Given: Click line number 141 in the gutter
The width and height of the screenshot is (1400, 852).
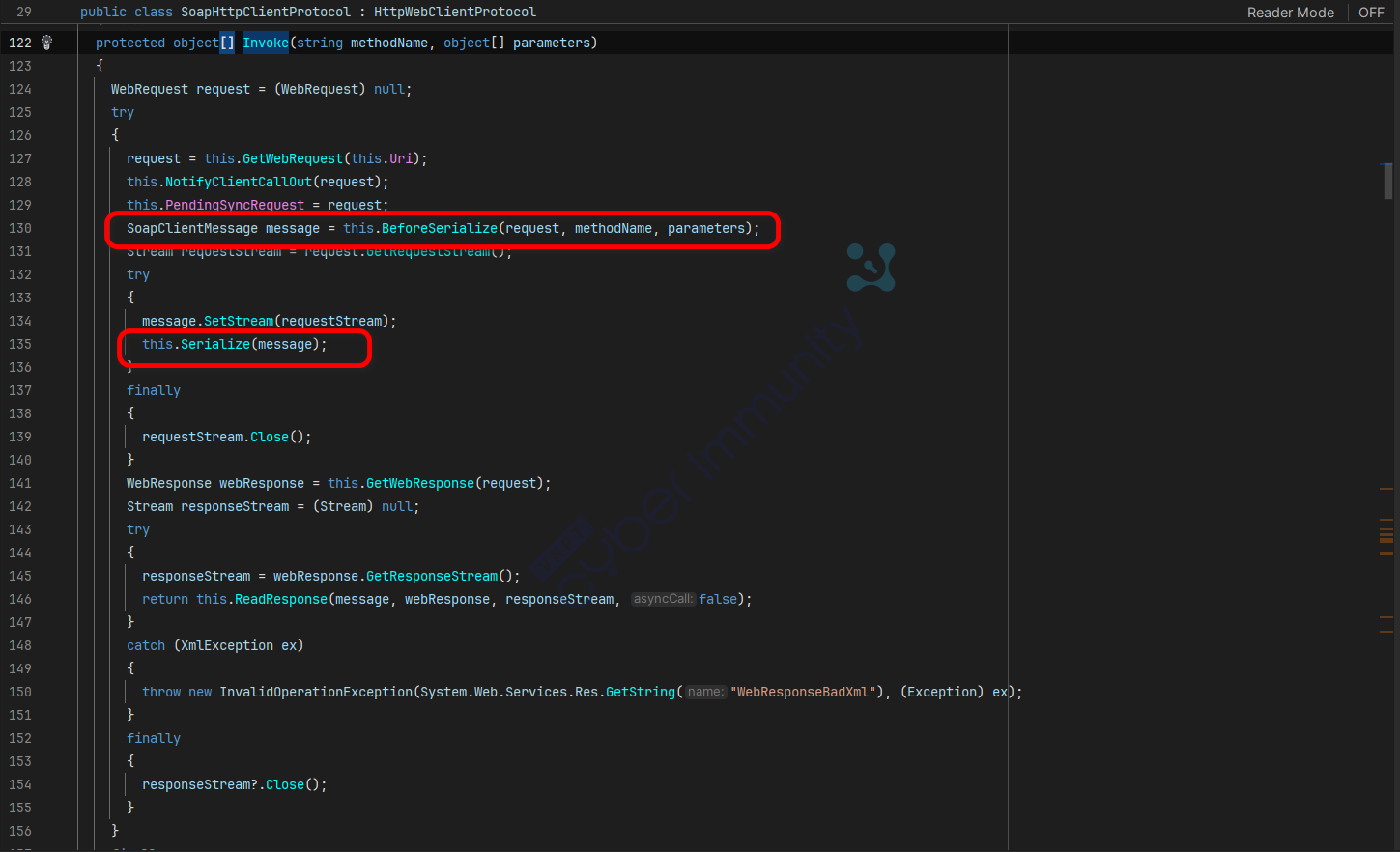Looking at the screenshot, I should 20,483.
